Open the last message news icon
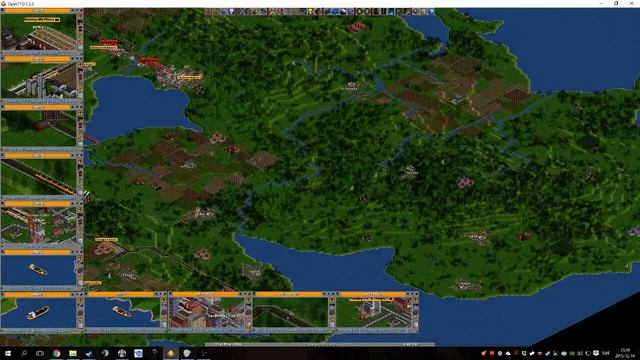Image resolution: width=640 pixels, height=360 pixels. tap(423, 11)
